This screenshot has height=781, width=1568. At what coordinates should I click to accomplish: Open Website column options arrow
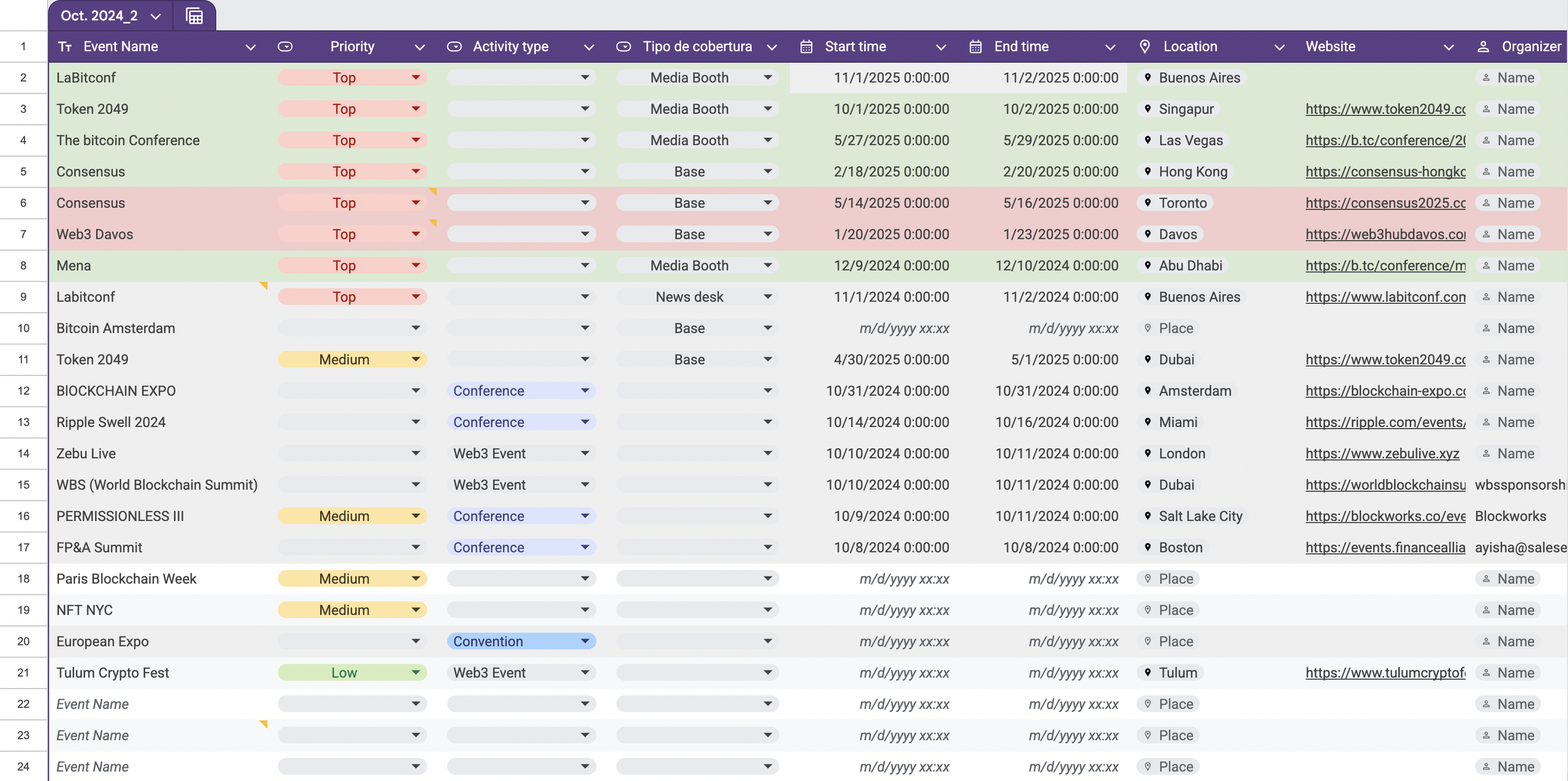[1448, 48]
